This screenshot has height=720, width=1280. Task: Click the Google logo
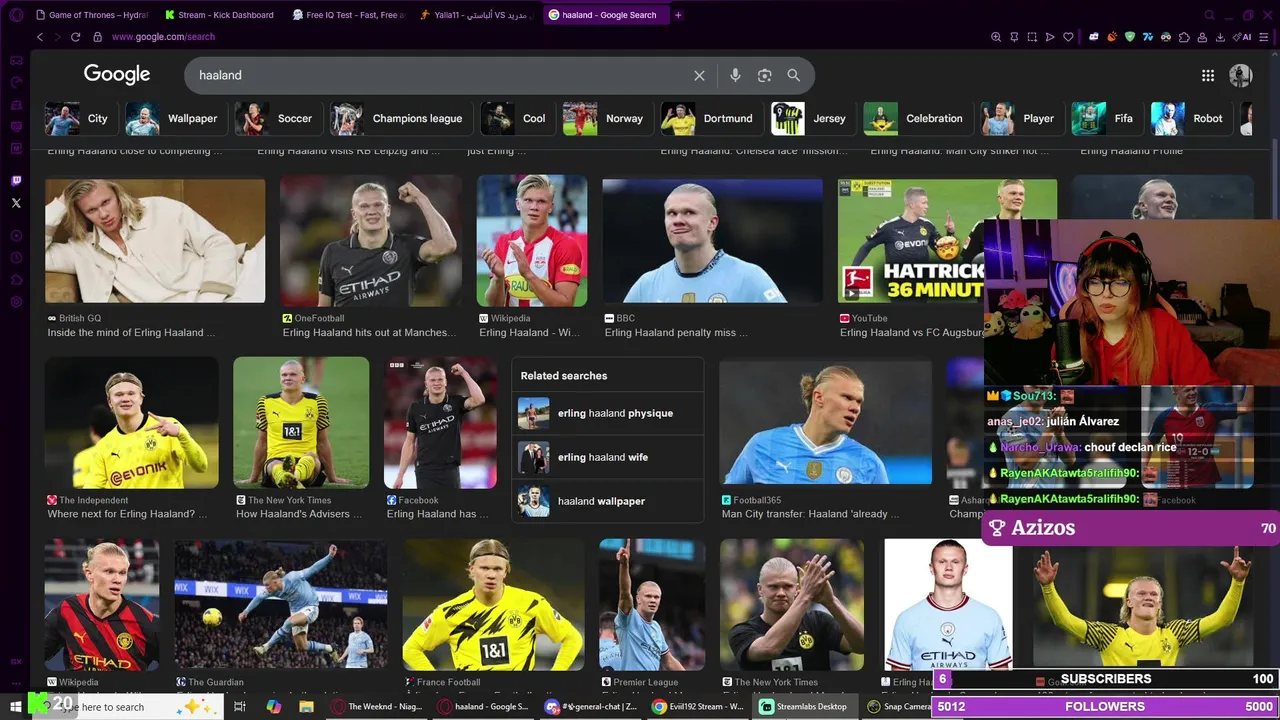(x=117, y=74)
